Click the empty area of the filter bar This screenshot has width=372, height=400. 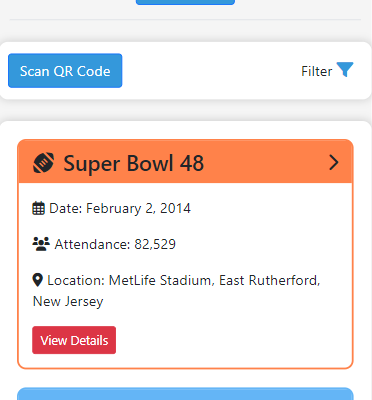click(x=210, y=71)
